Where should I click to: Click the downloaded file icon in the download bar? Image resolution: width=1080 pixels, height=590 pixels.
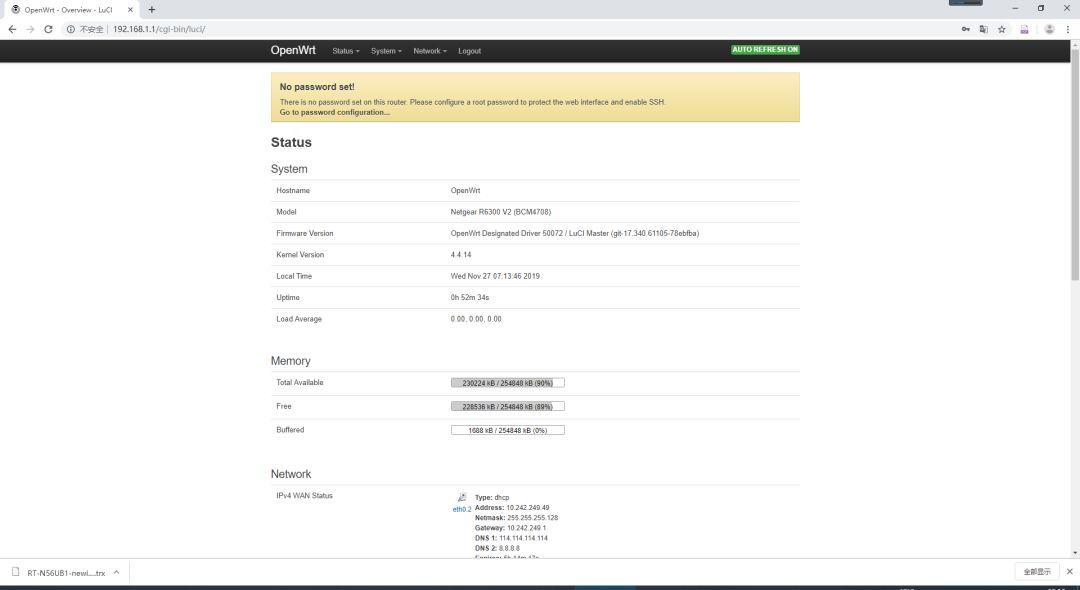point(15,572)
